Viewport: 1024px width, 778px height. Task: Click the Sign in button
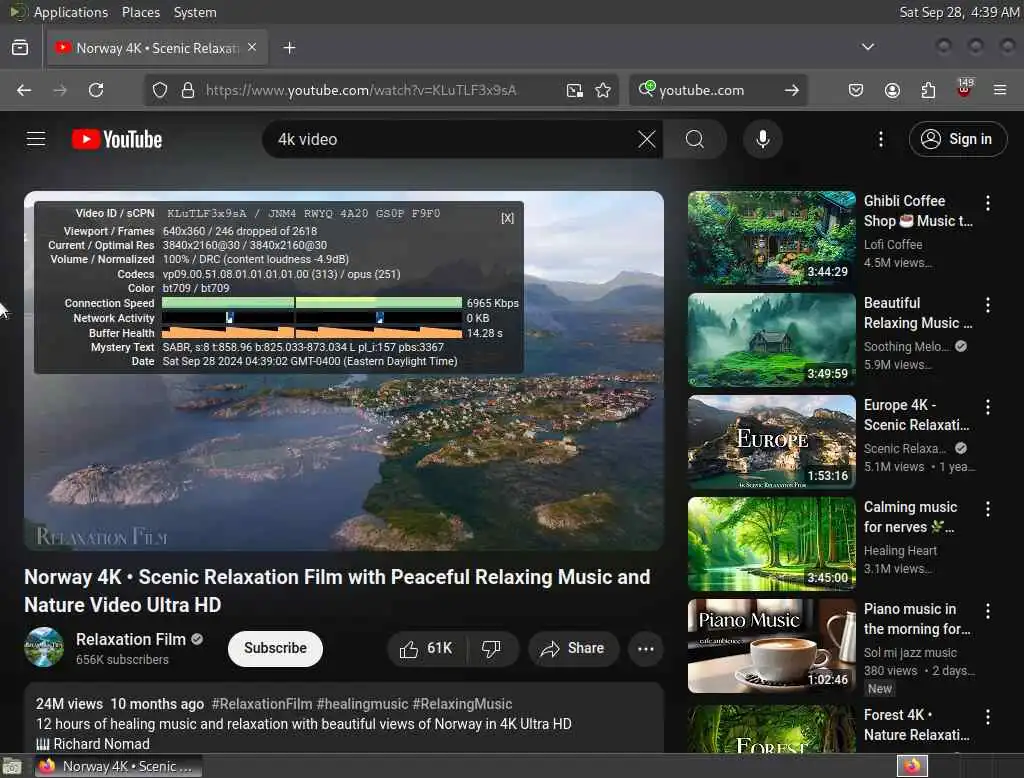pyautogui.click(x=958, y=139)
